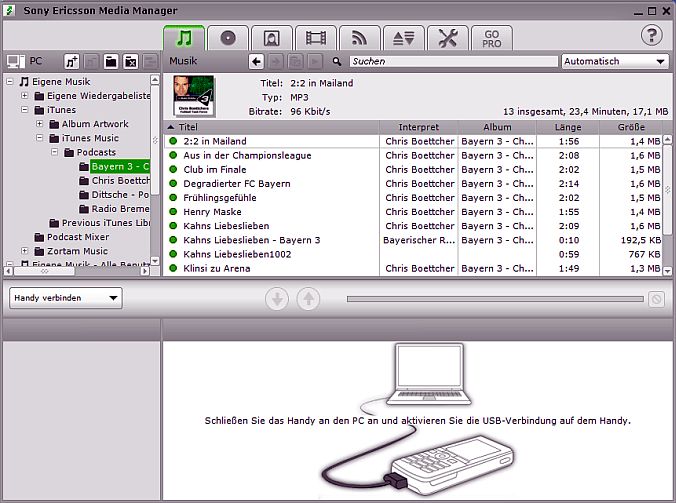
Task: Open the podcast feeds tab with the RSS icon
Action: click(x=360, y=38)
